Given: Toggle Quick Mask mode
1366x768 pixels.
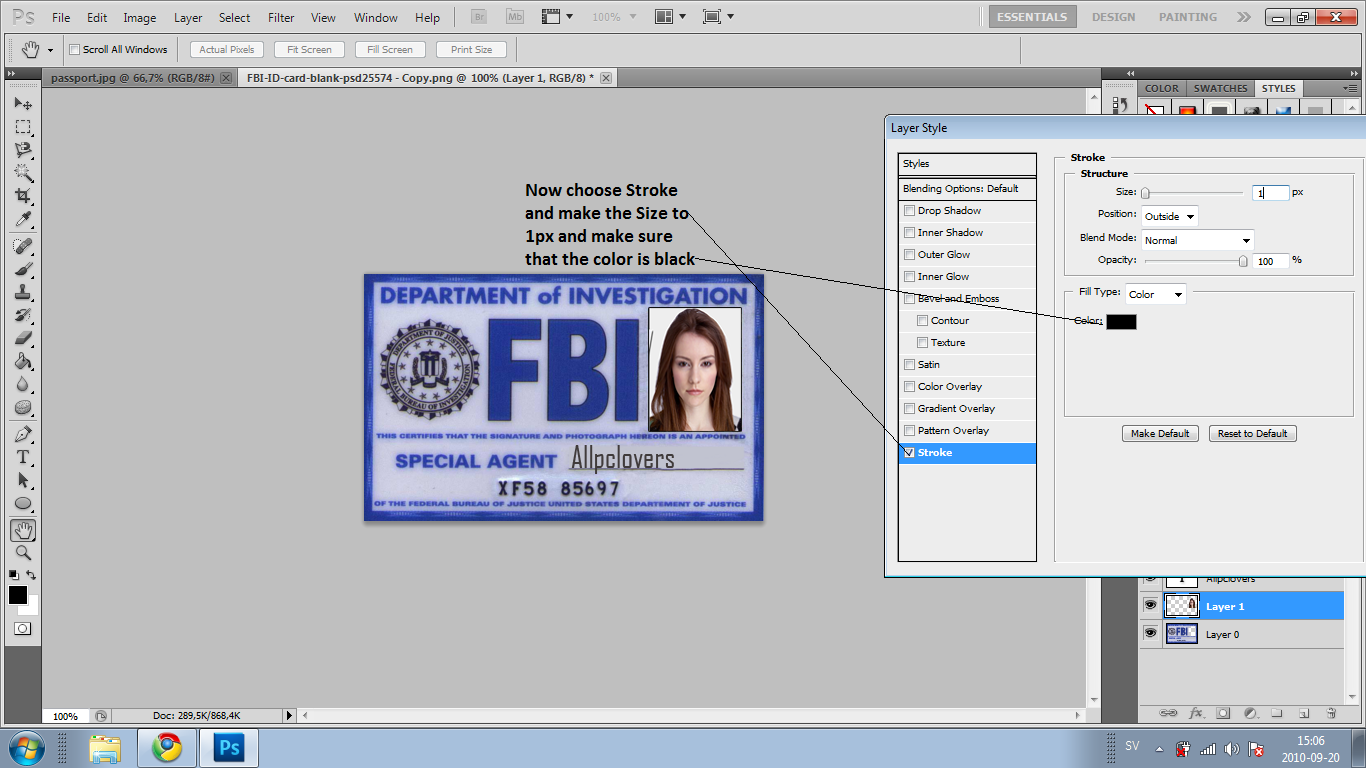Looking at the screenshot, I should tap(22, 629).
